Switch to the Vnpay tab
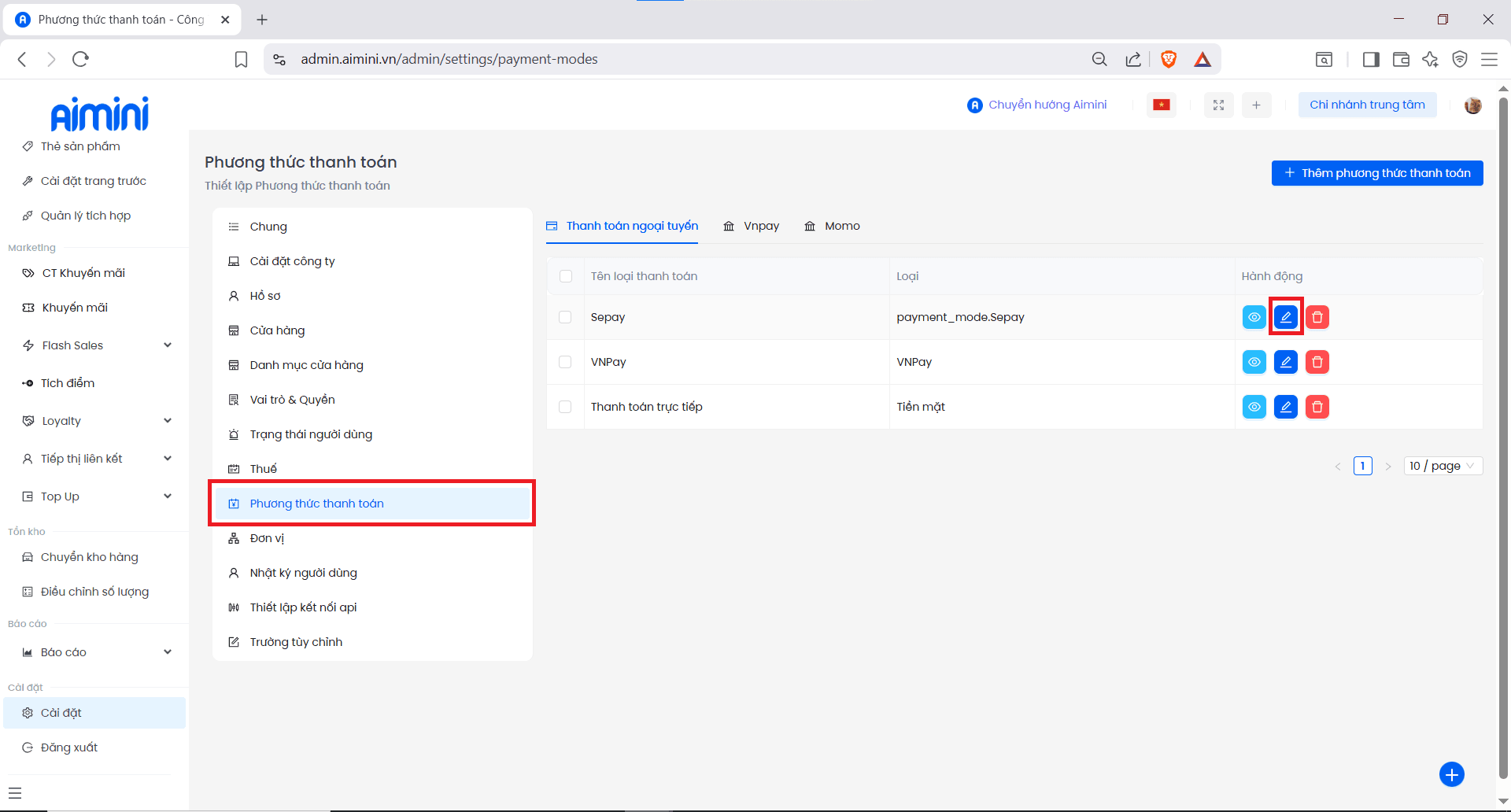1511x812 pixels. [x=752, y=226]
